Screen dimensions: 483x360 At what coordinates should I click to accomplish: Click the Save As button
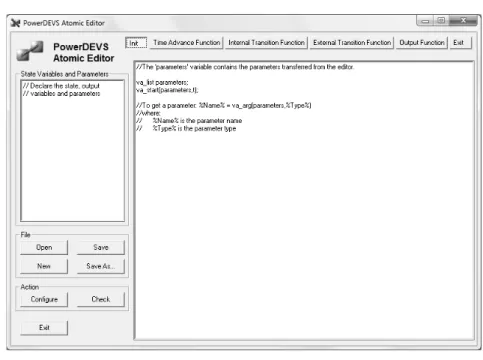click(x=101, y=266)
